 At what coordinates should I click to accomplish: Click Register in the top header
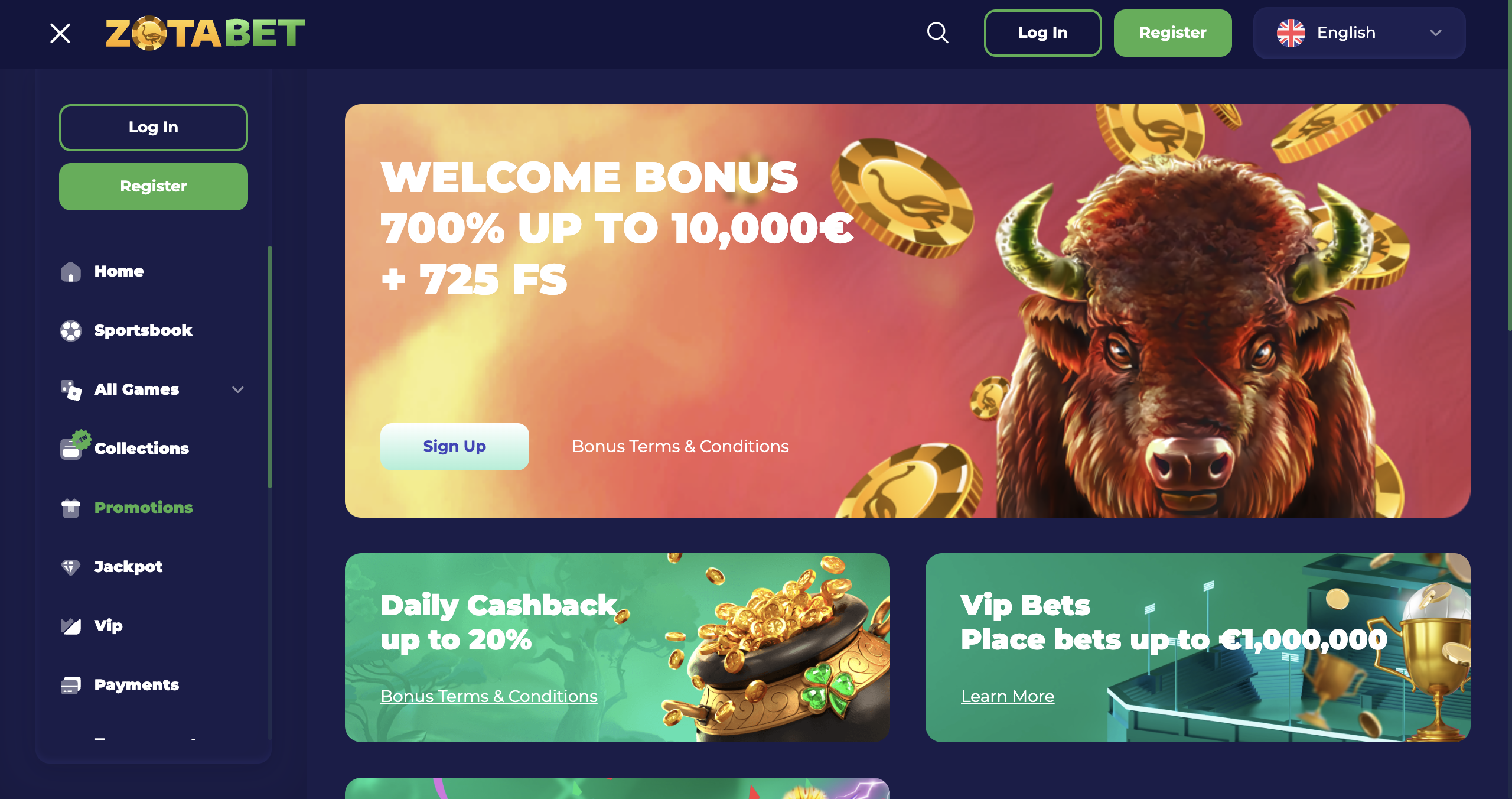tap(1172, 33)
